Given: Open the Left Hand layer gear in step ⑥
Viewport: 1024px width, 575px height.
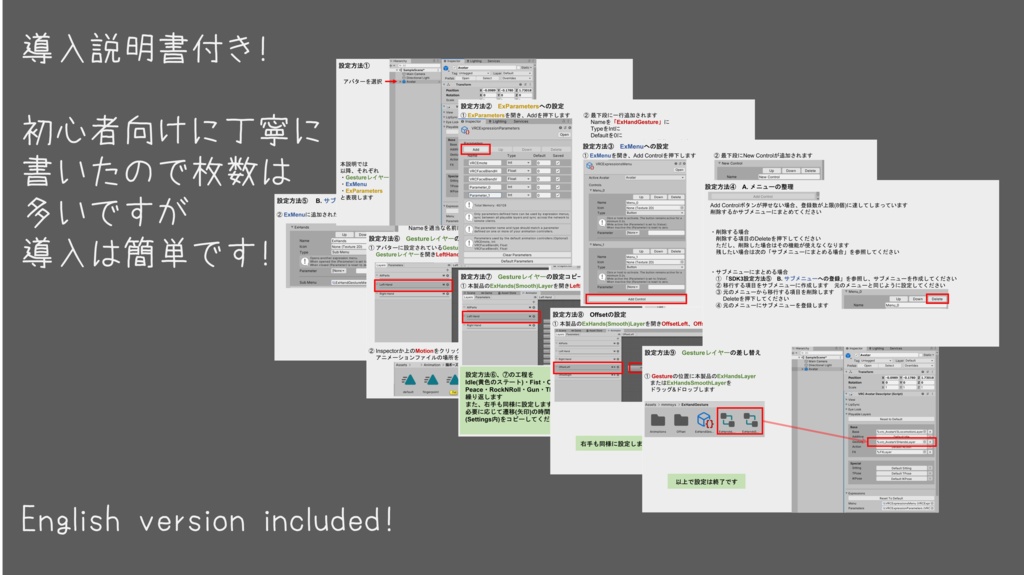Looking at the screenshot, I should tap(447, 284).
